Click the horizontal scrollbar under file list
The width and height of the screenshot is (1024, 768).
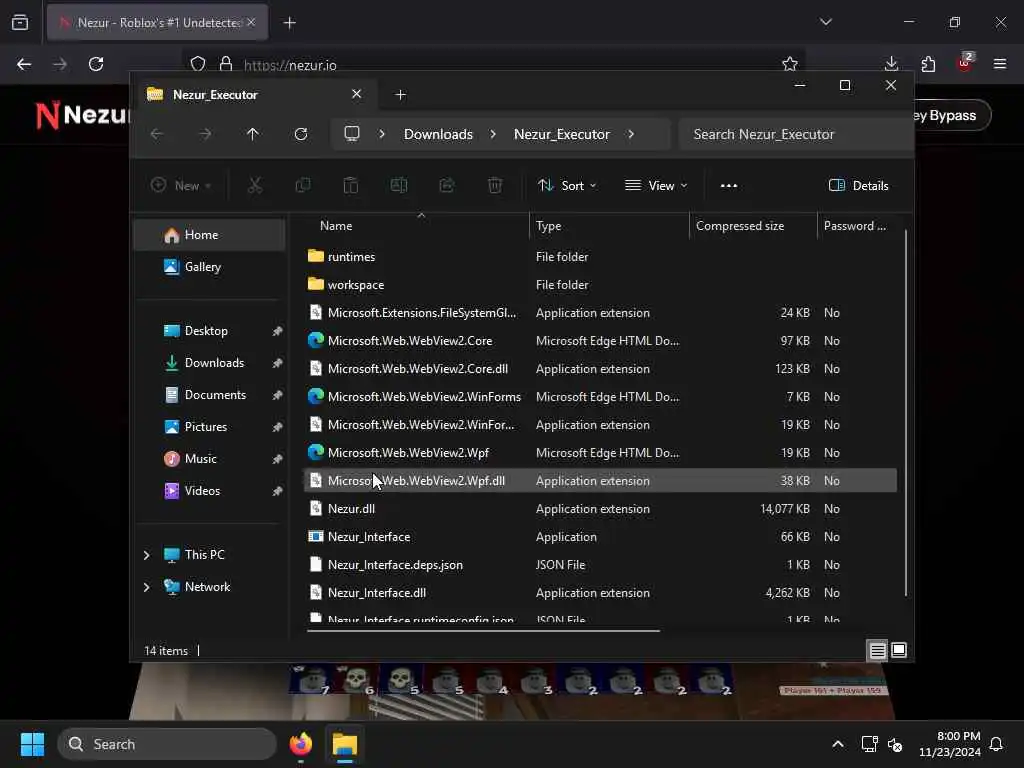point(483,631)
